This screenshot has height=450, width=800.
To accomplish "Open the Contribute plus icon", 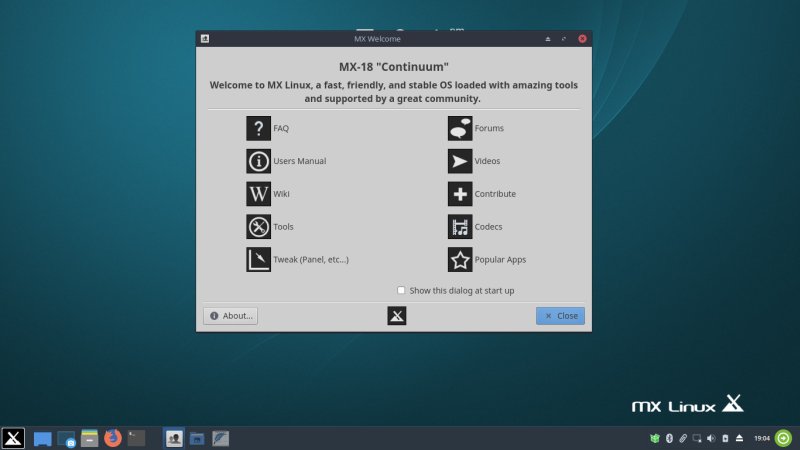I will [460, 194].
